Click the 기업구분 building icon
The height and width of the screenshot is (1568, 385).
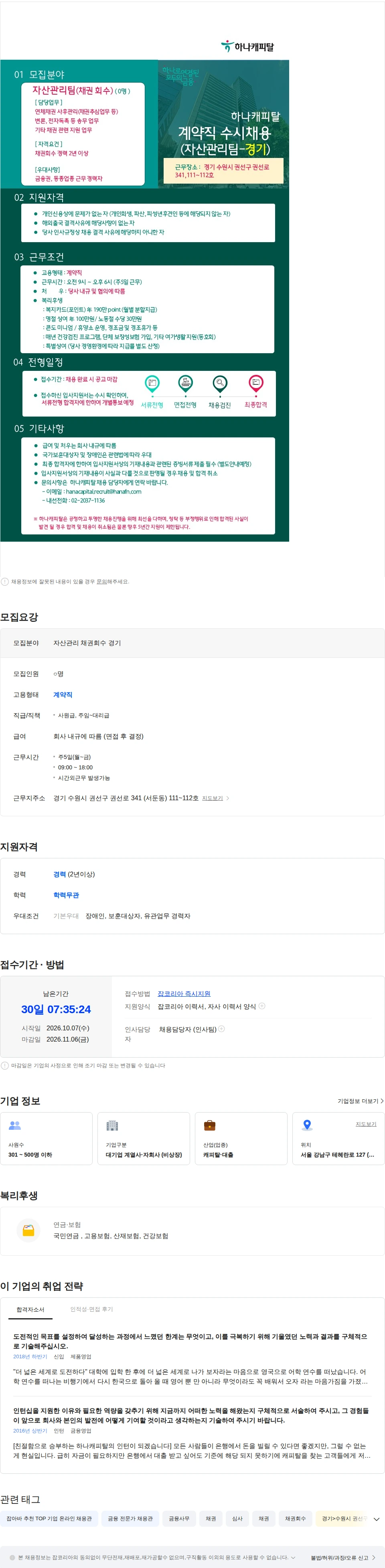coord(112,1125)
